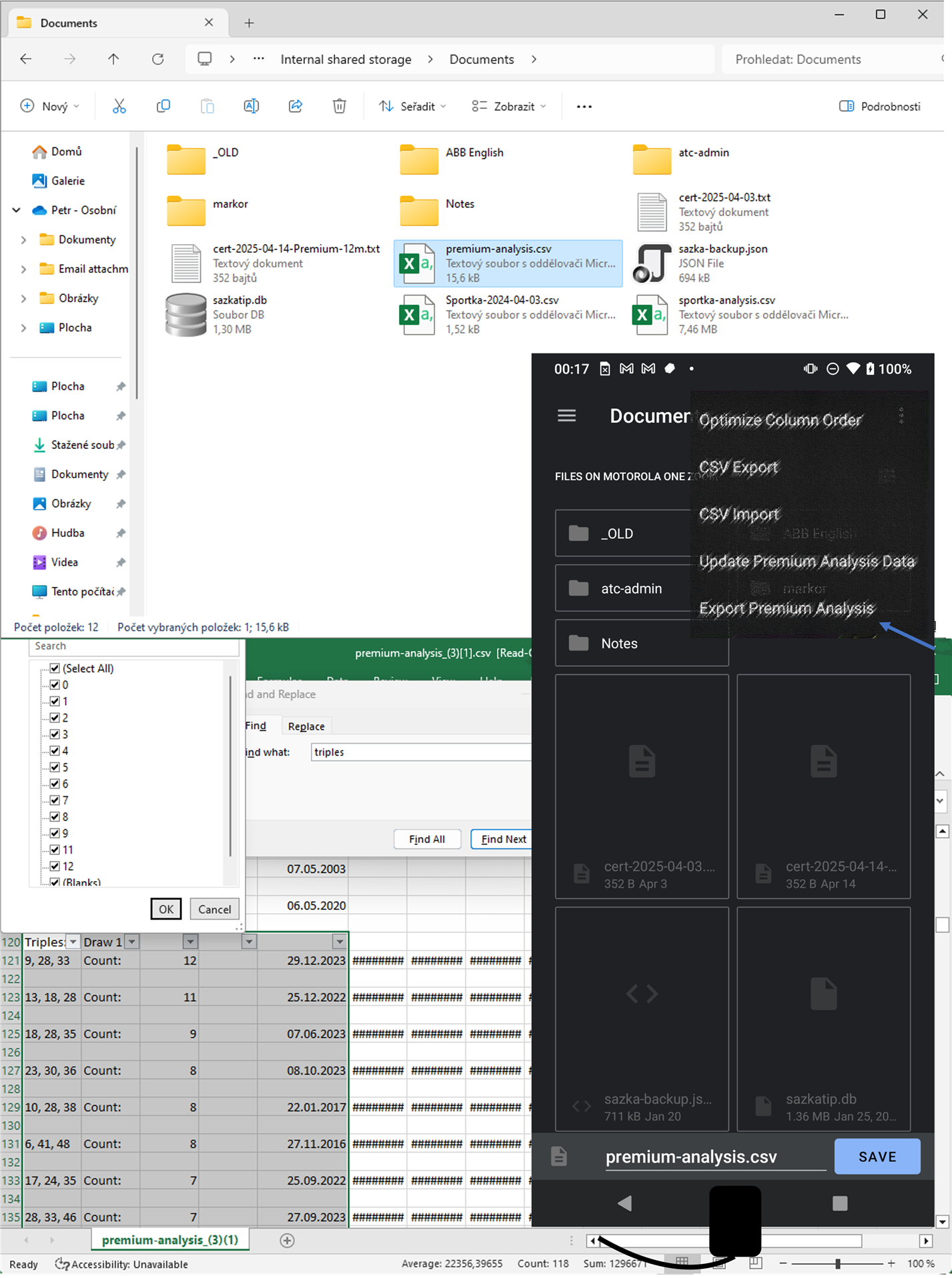Select CSV Export in phone menu
Image resolution: width=952 pixels, height=1278 pixels.
click(739, 467)
